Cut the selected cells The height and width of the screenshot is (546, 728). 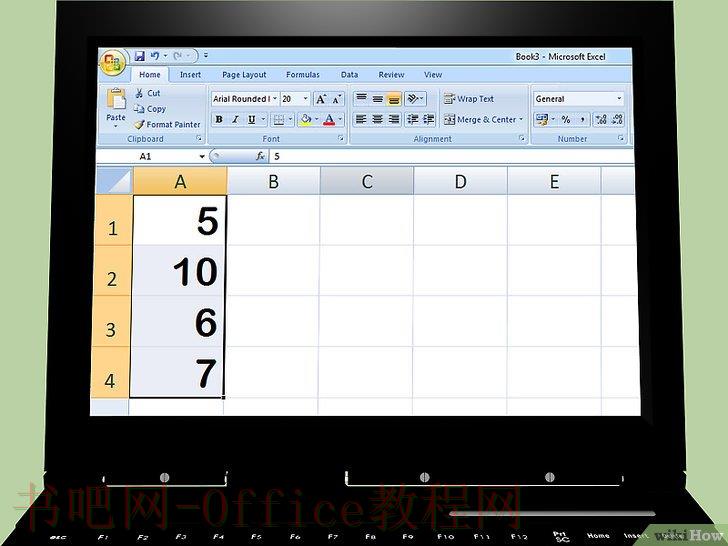(147, 93)
